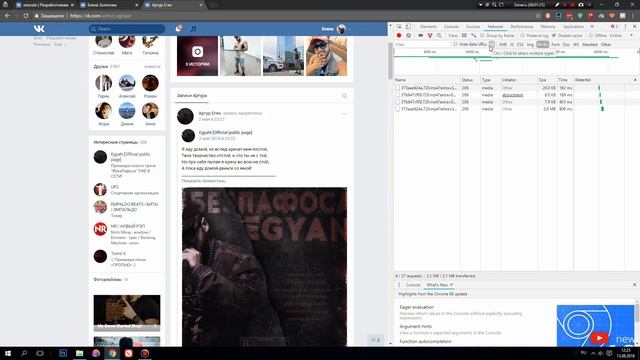Open the Console tab in bottom drawer
Image resolution: width=640 pixels, height=360 pixels.
(x=413, y=285)
